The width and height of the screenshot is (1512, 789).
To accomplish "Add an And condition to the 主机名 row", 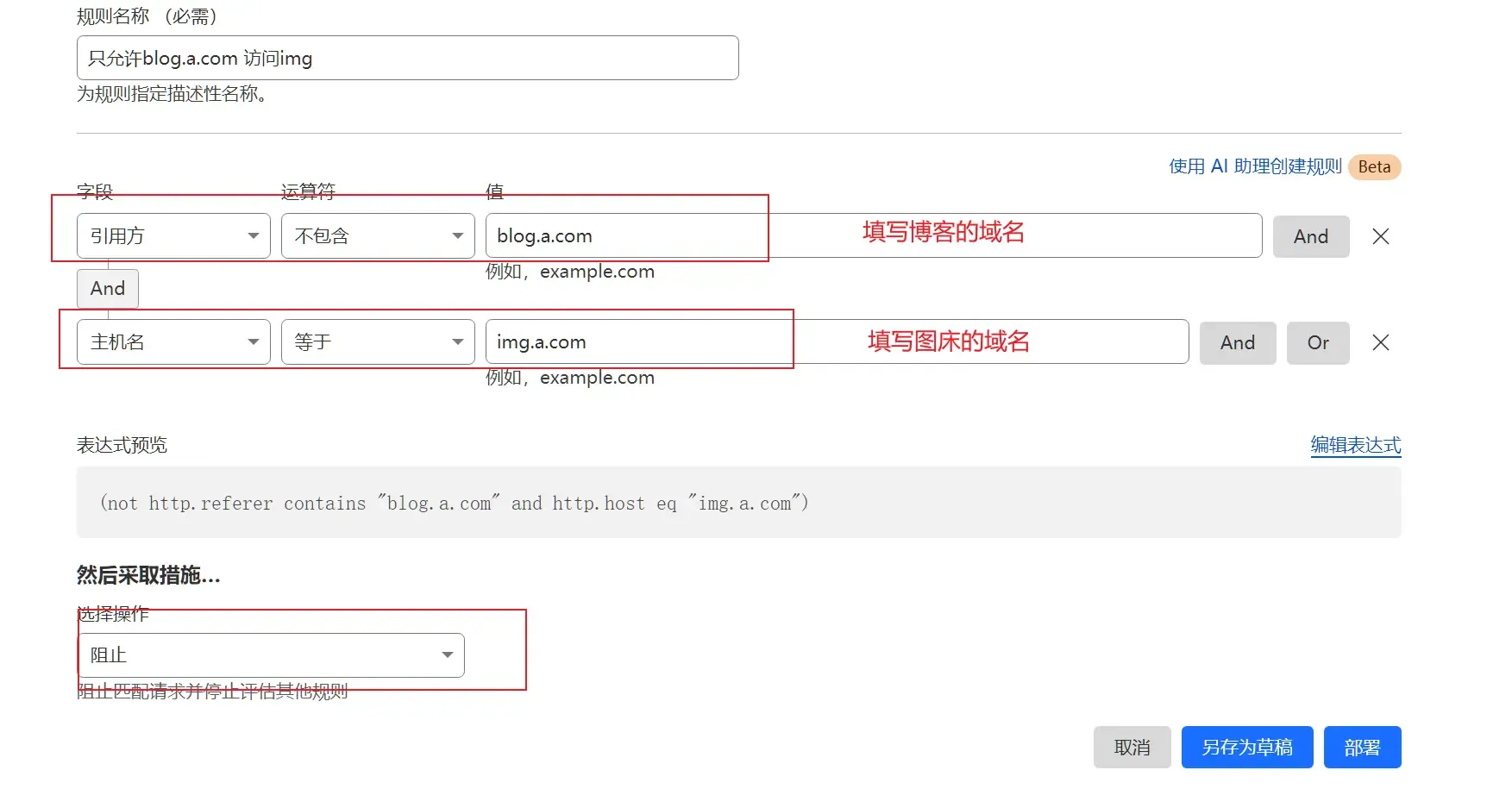I will tap(1237, 342).
